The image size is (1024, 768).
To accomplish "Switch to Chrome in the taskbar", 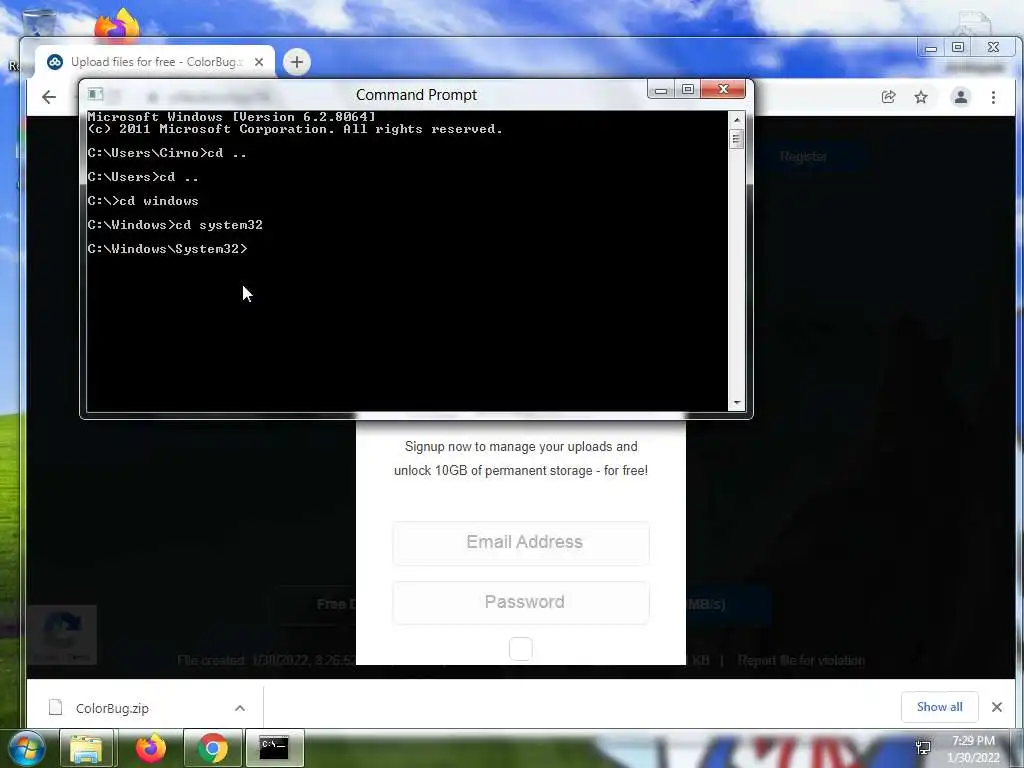I will [213, 748].
